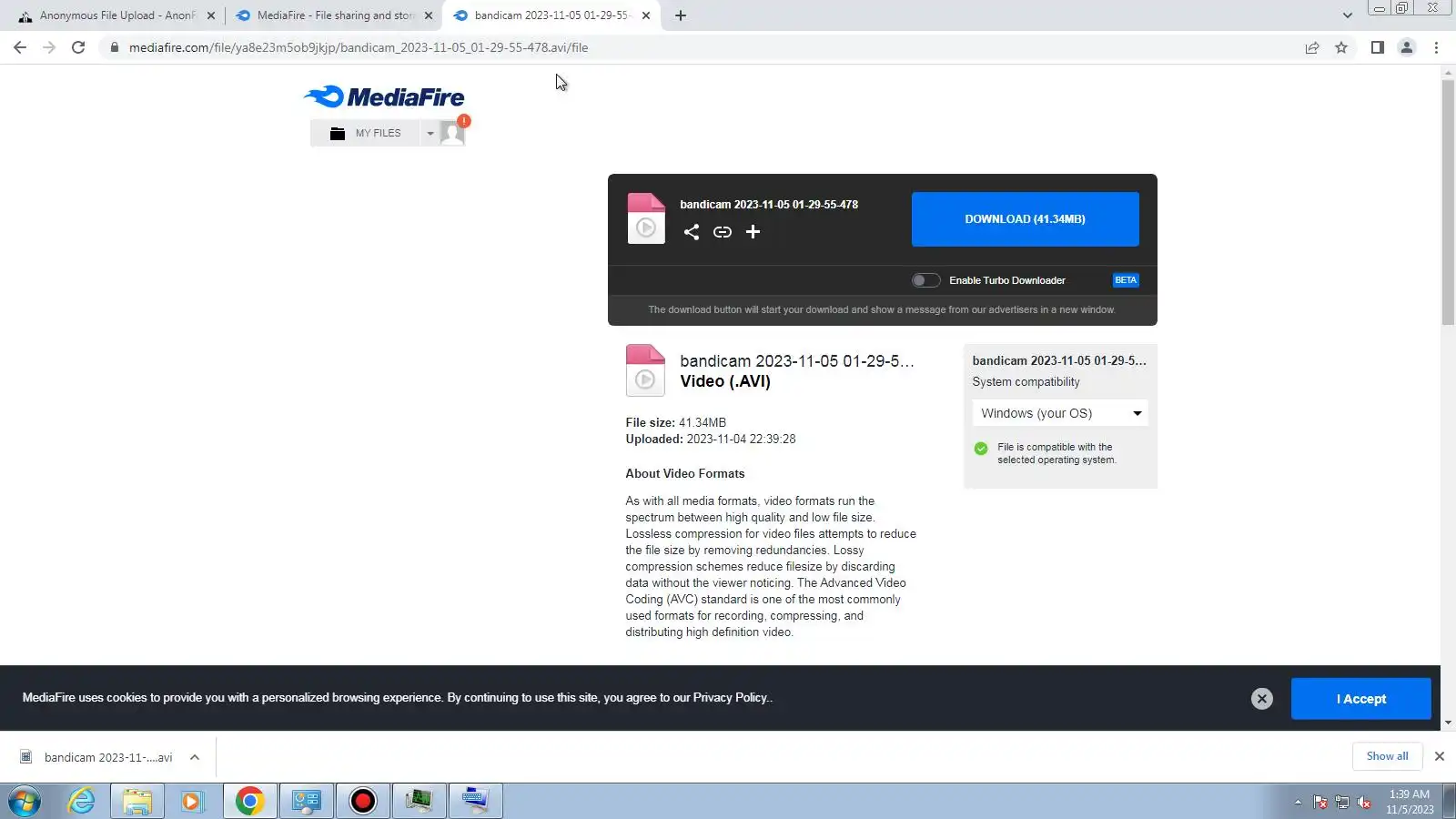Image resolution: width=1456 pixels, height=819 pixels.
Task: Open the Chrome profile icon
Action: (1407, 47)
